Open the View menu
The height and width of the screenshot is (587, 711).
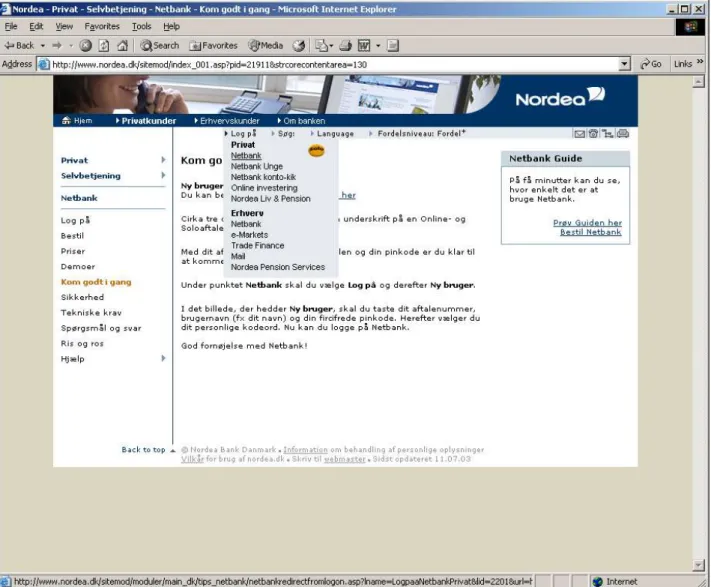(64, 26)
